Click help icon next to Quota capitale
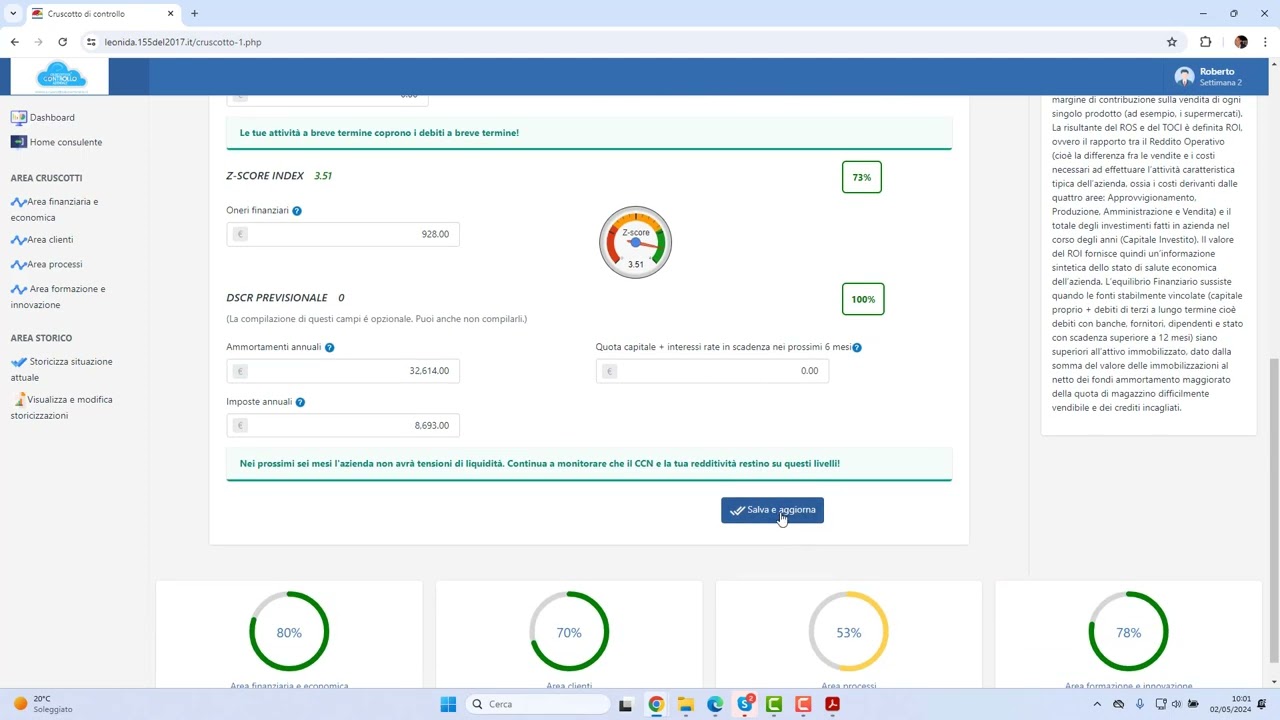The height and width of the screenshot is (720, 1280). (857, 348)
